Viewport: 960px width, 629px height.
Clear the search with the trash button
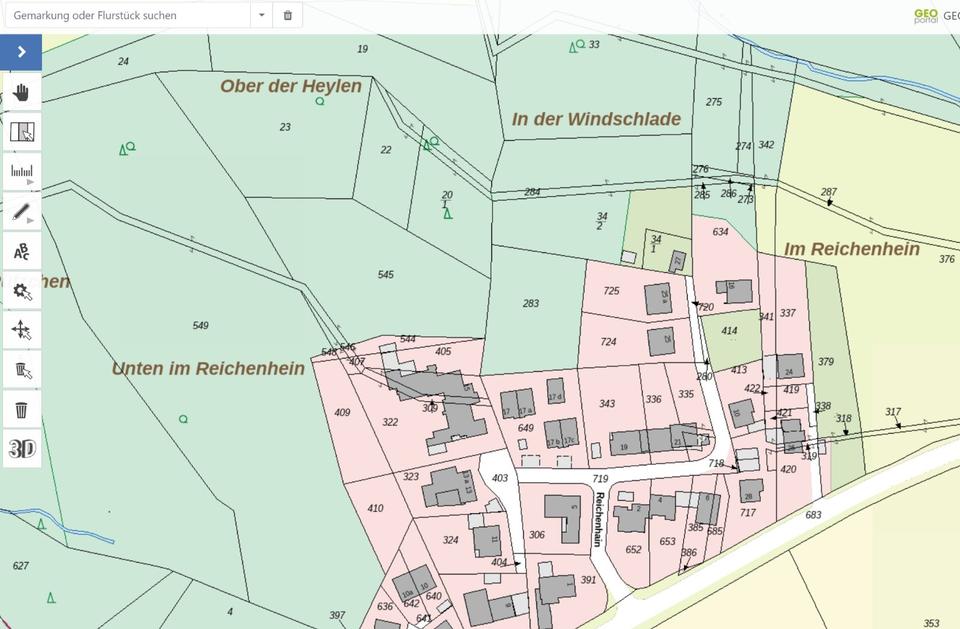288,15
